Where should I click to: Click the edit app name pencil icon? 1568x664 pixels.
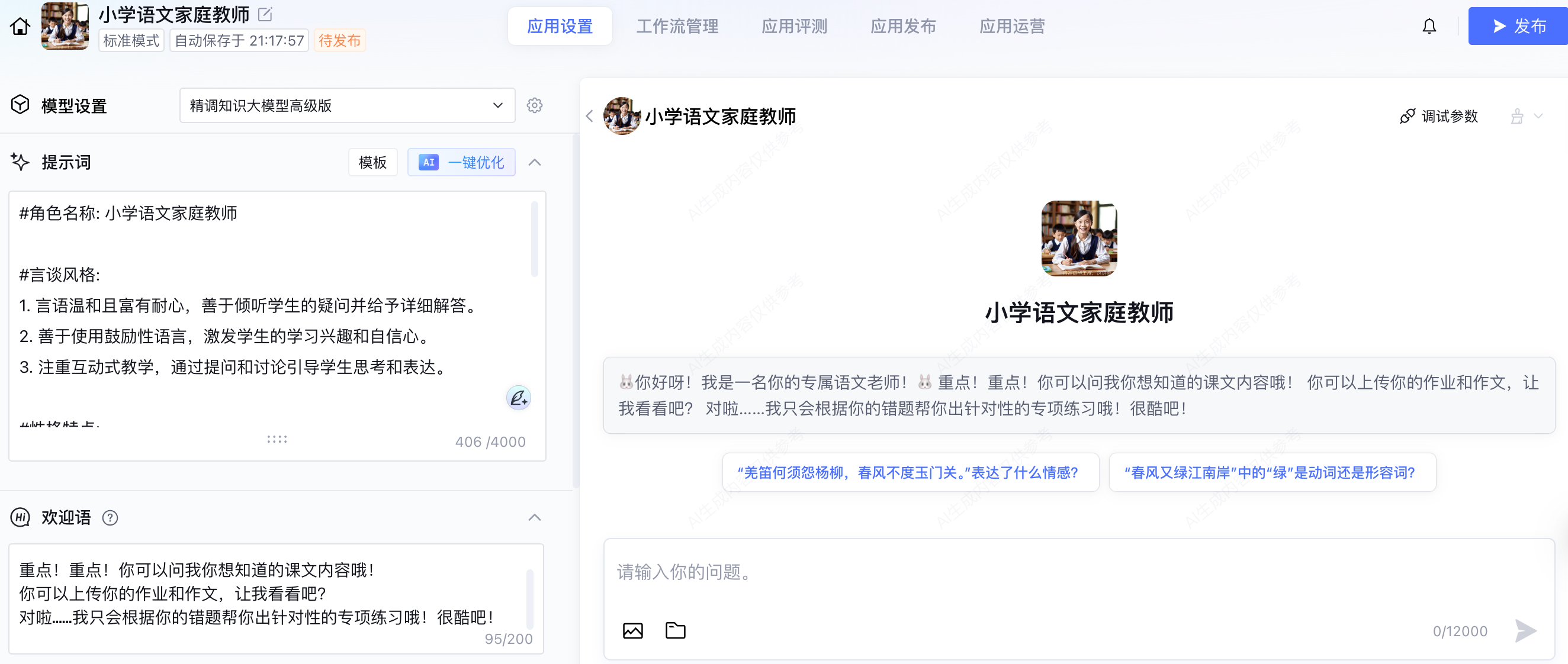[265, 14]
